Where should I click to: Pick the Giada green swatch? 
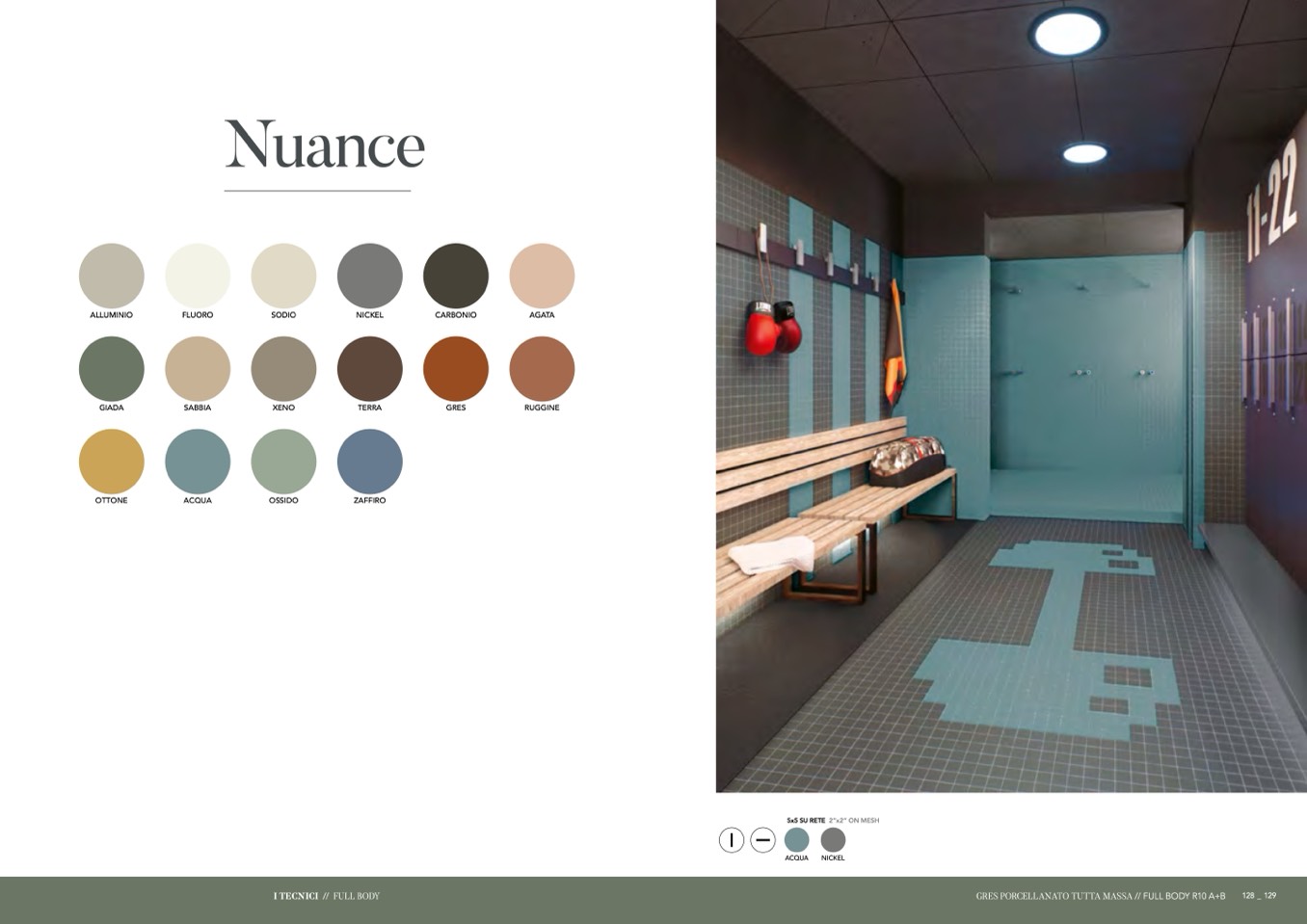click(112, 368)
